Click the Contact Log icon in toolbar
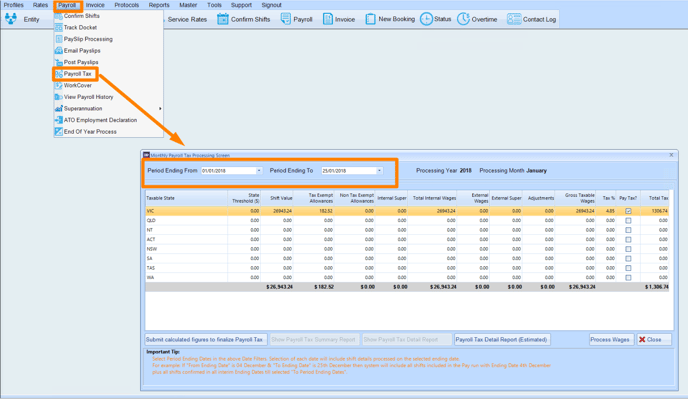 tap(514, 19)
